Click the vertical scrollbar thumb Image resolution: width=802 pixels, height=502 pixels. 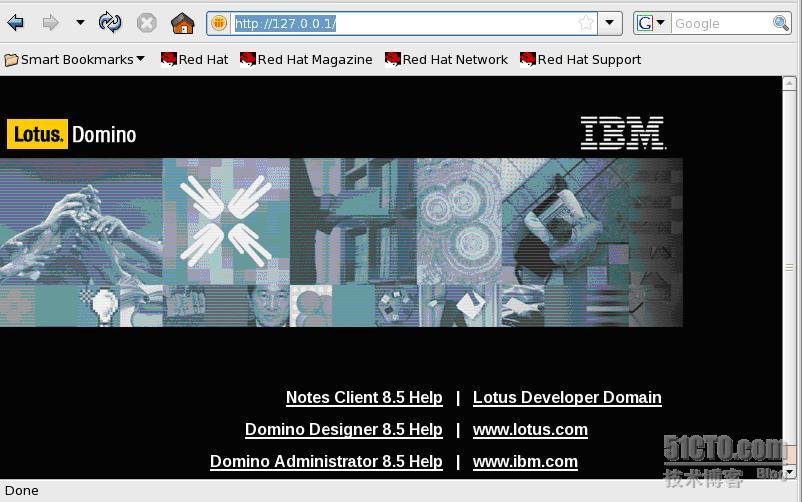(x=789, y=268)
